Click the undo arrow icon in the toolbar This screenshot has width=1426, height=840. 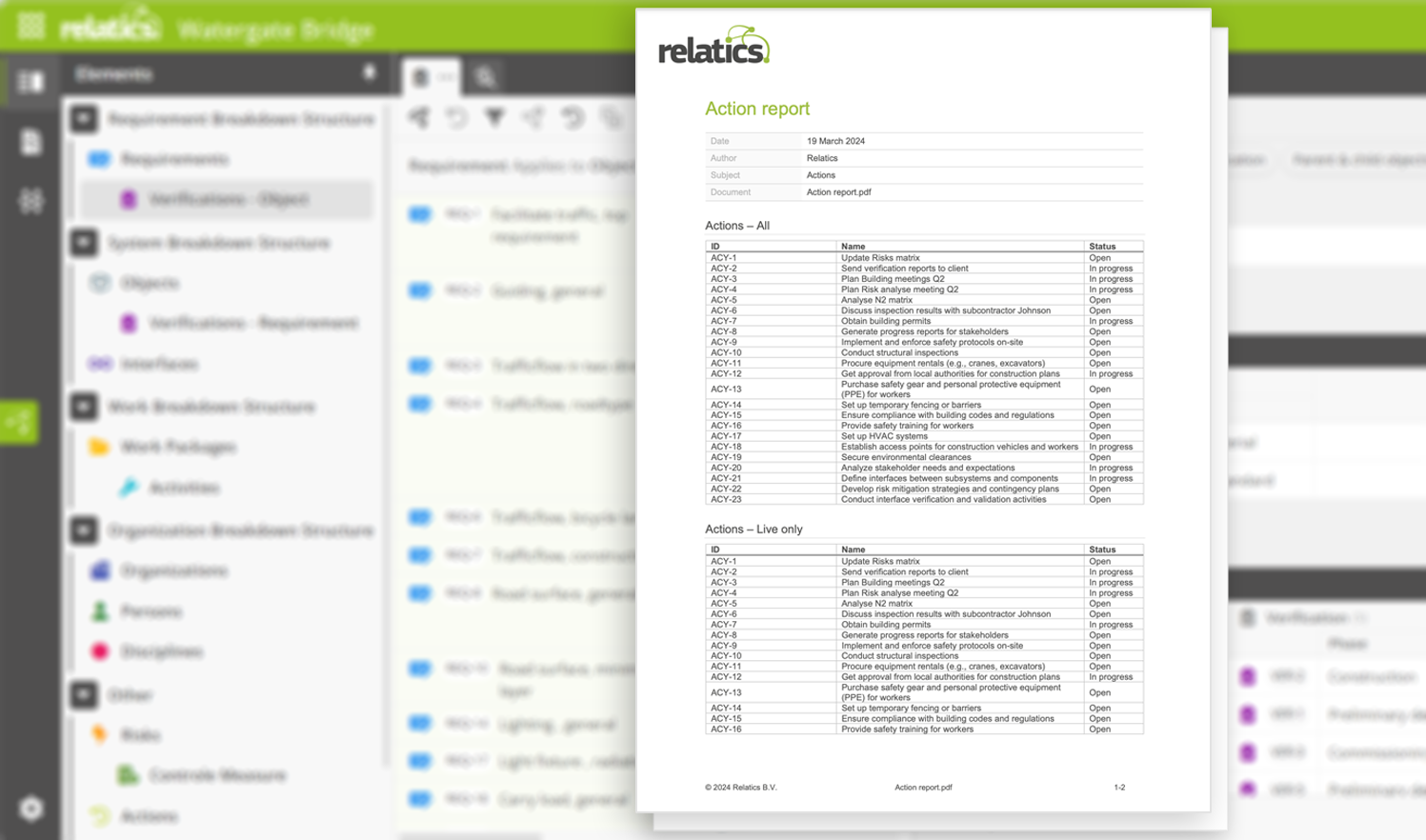click(458, 118)
